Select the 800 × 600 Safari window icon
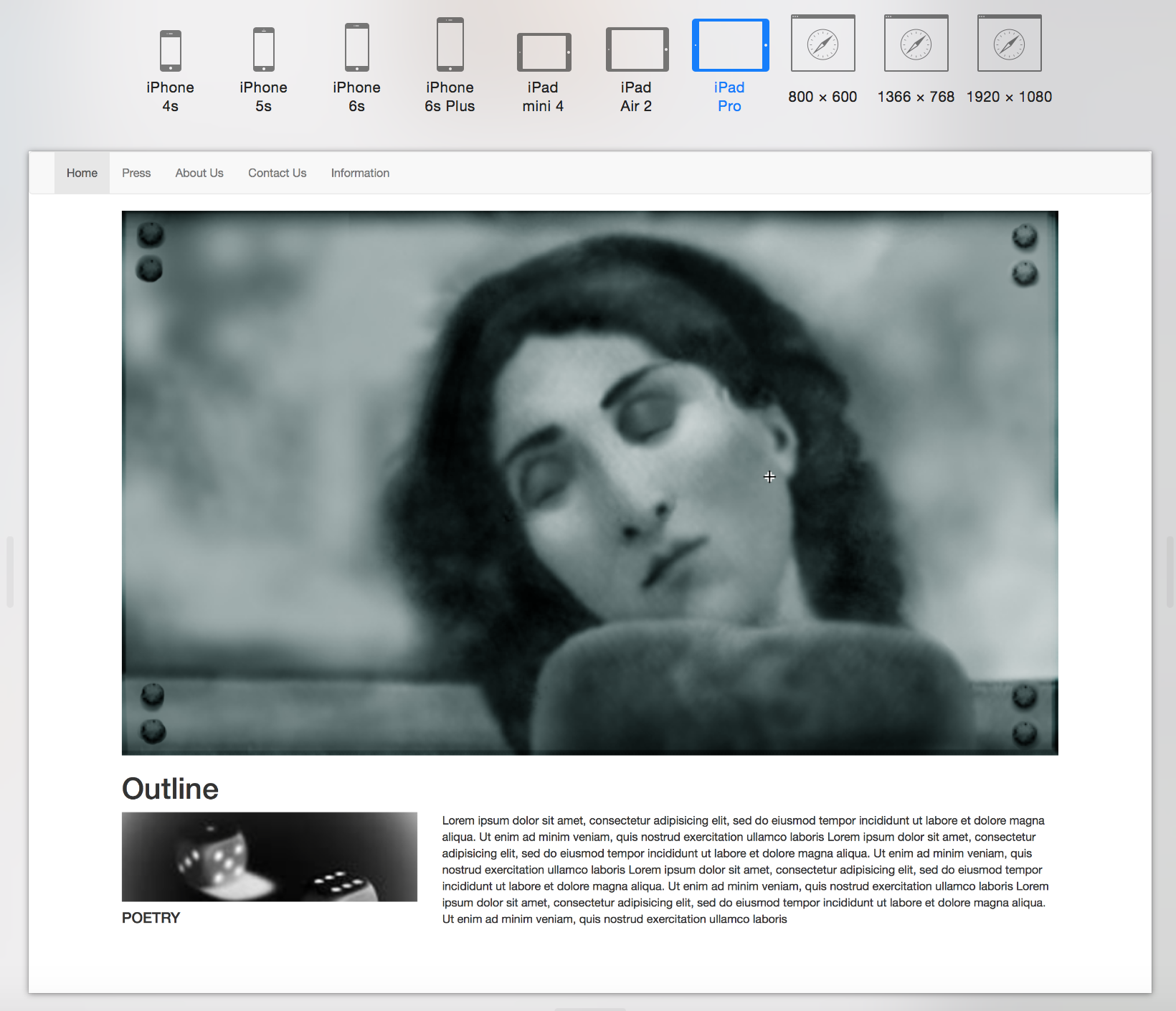The image size is (1176, 1011). pos(822,44)
